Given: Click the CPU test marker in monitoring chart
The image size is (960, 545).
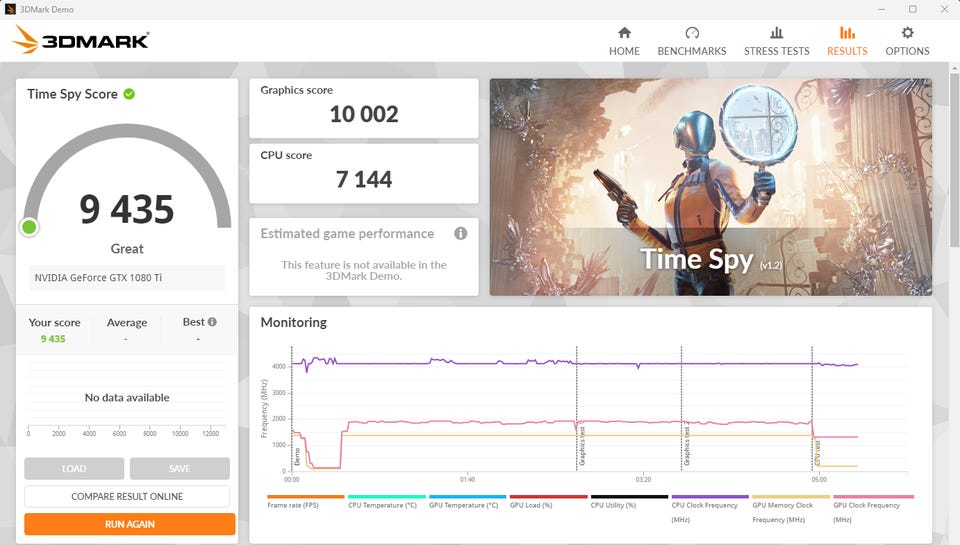Looking at the screenshot, I should pyautogui.click(x=817, y=452).
